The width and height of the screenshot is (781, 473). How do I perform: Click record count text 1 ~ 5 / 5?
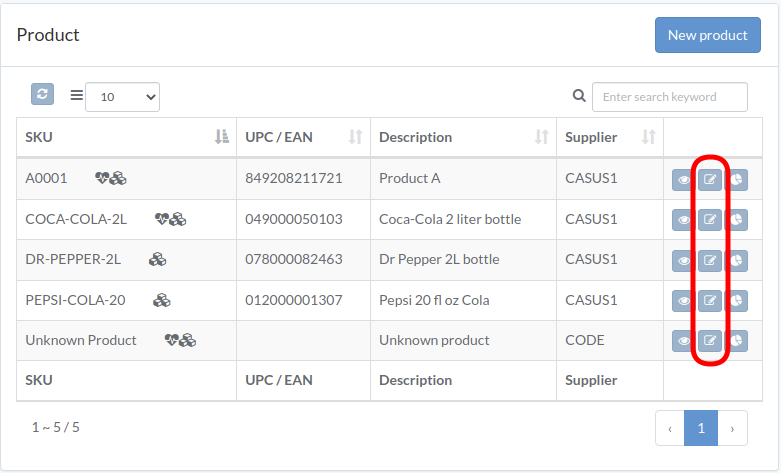tap(56, 427)
